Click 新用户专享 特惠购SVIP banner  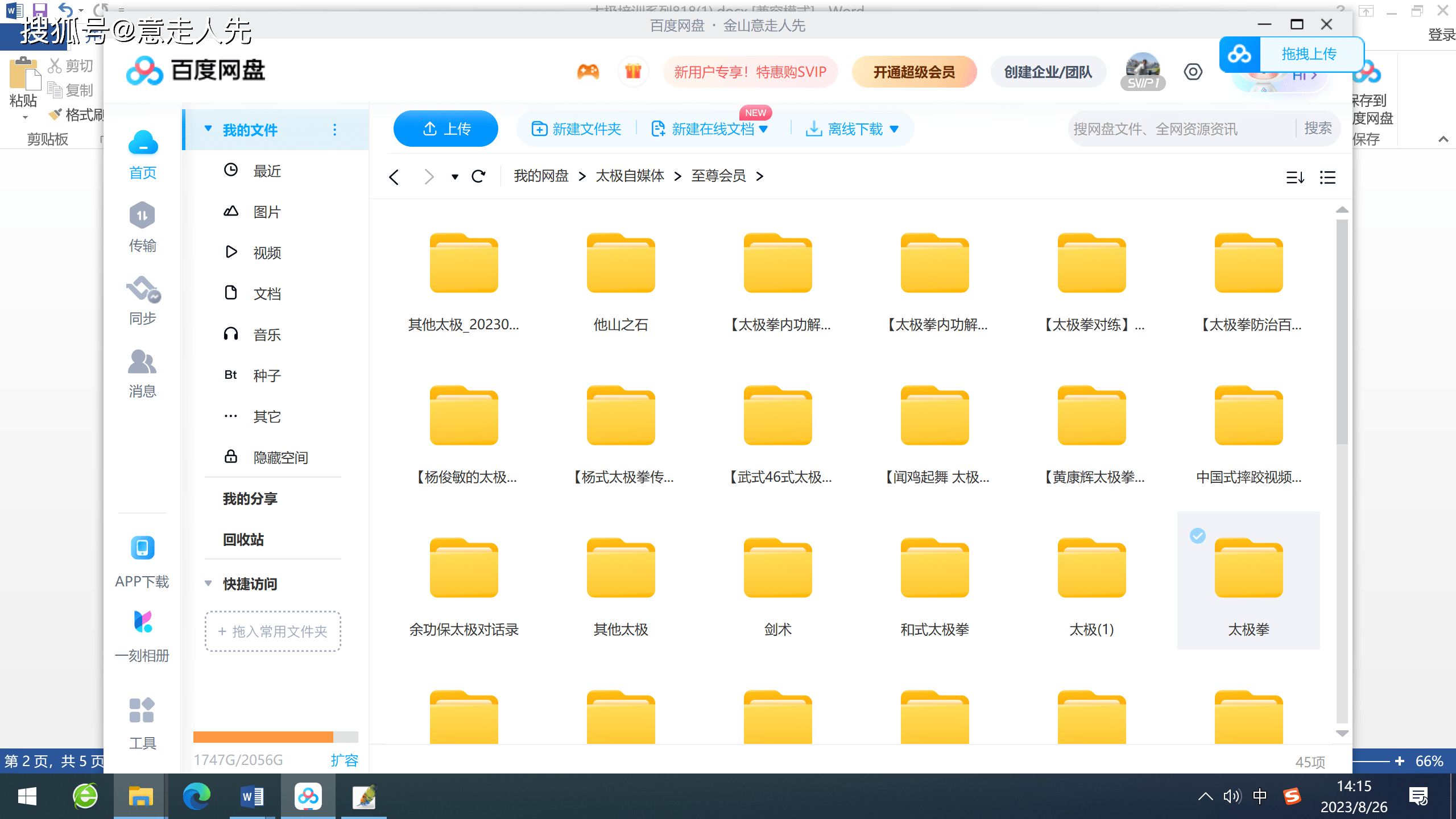750,72
